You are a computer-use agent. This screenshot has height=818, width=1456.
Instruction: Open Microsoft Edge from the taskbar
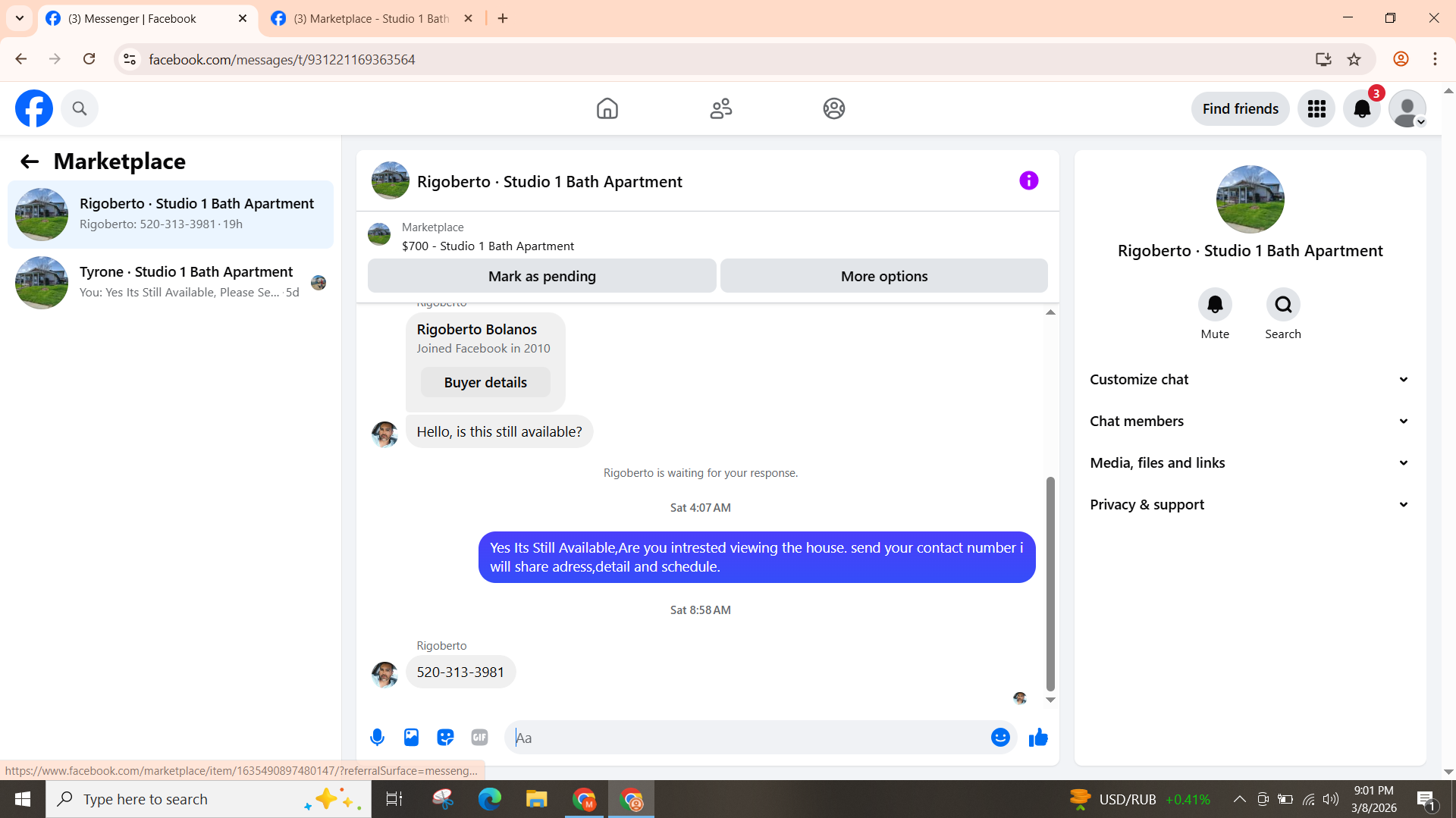pos(489,799)
